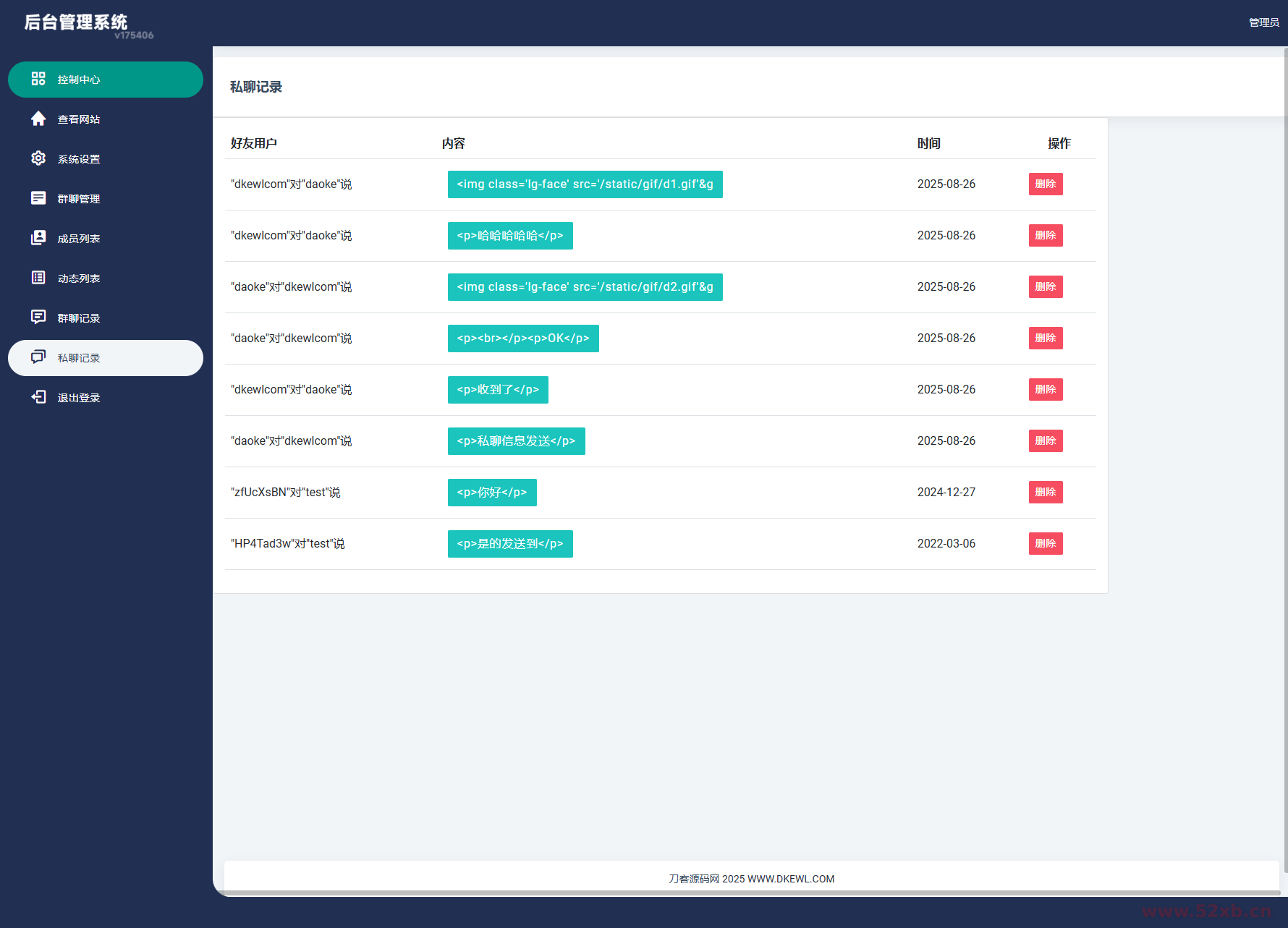Screen dimensions: 1288x928
Task: Click the 成员列表 member icon
Action: tap(38, 238)
